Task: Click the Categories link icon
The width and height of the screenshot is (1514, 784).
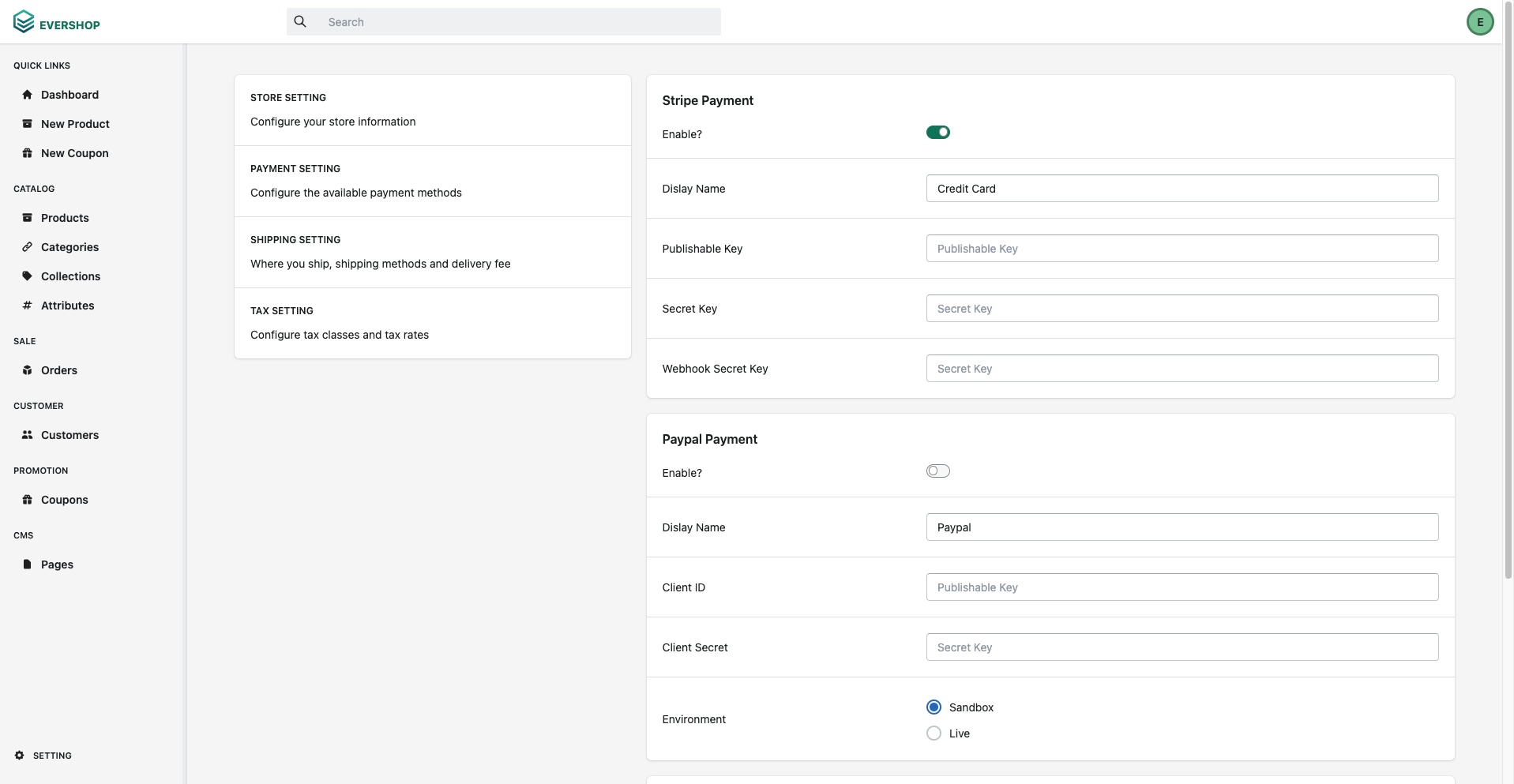Action: [x=27, y=247]
